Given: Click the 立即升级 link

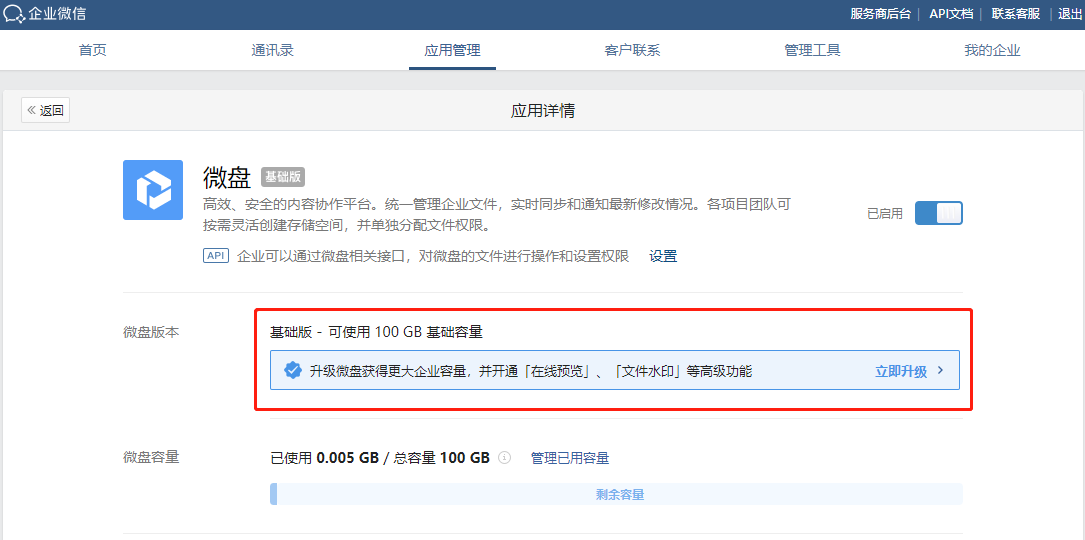Looking at the screenshot, I should pos(901,371).
